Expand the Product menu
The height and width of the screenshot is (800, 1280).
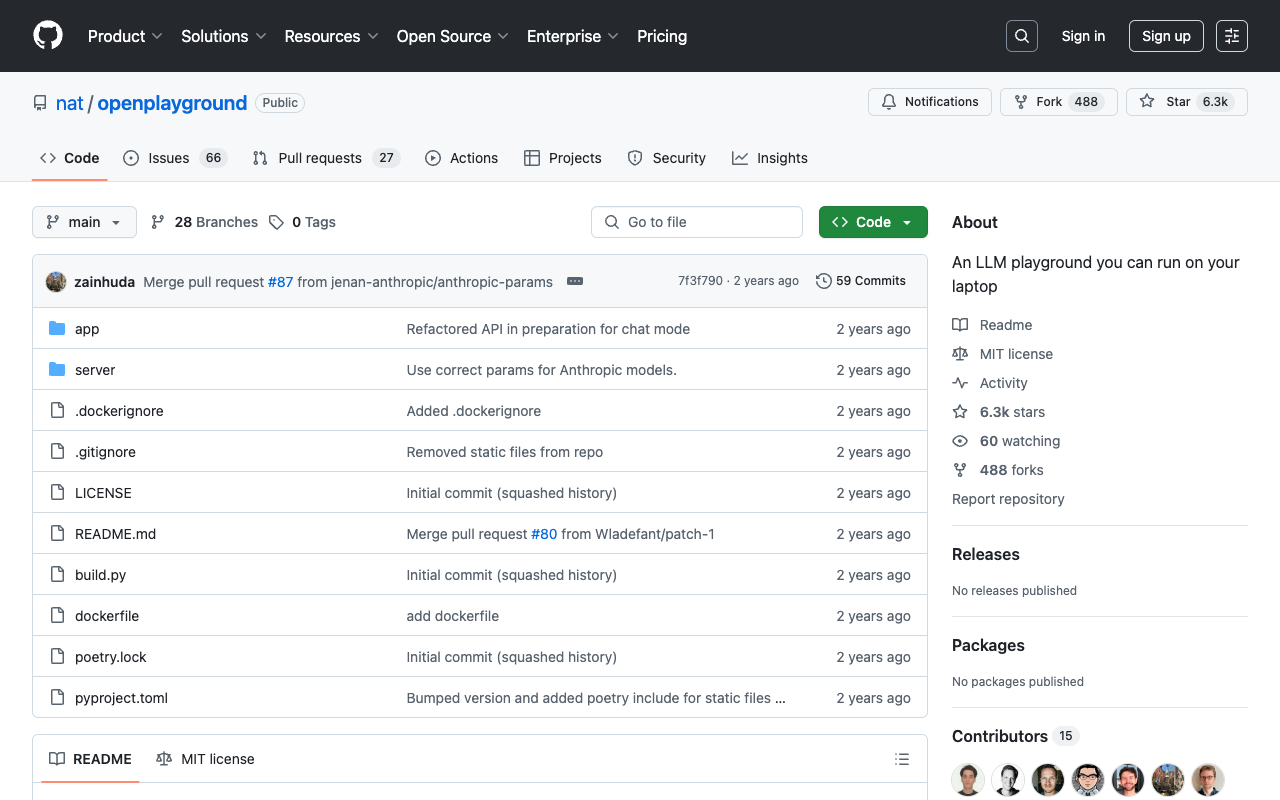(125, 36)
